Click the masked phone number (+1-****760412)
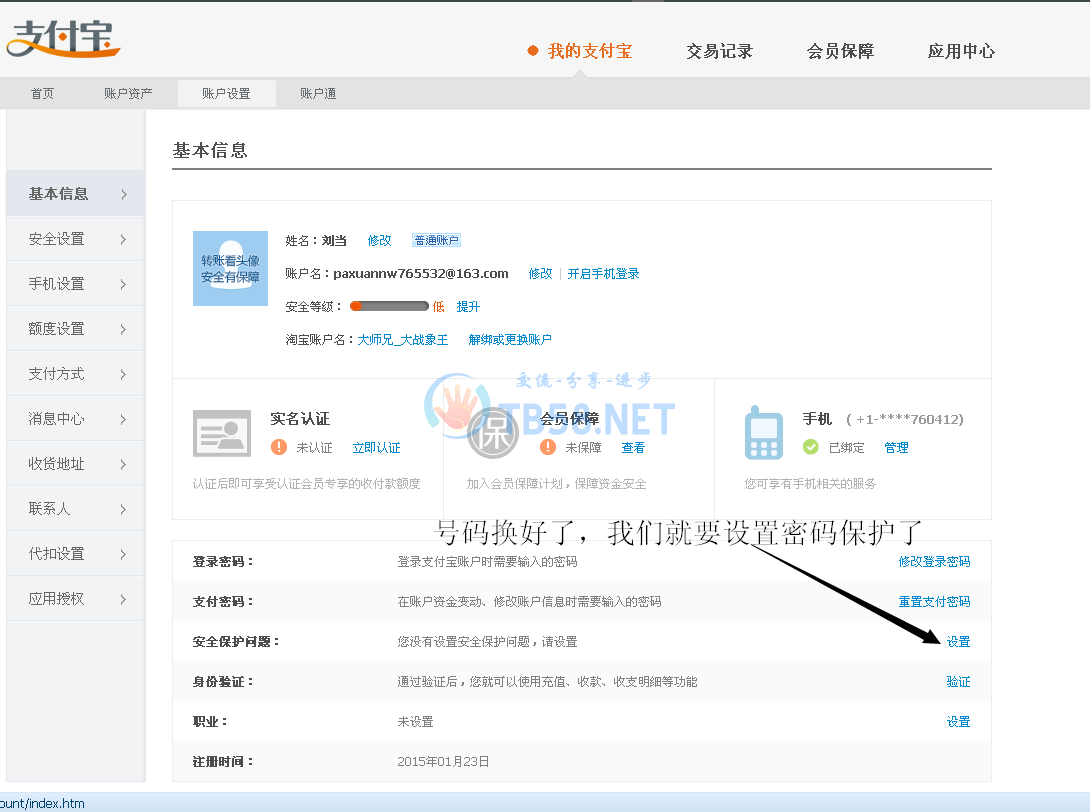This screenshot has height=812, width=1090. pos(905,419)
